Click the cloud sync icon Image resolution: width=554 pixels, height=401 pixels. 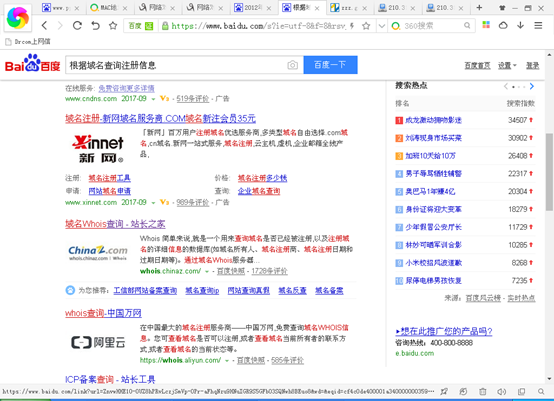coord(503,25)
